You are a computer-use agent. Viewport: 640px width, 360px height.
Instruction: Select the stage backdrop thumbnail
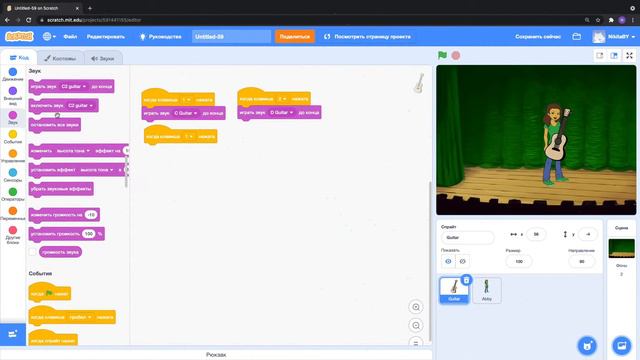pyautogui.click(x=621, y=249)
